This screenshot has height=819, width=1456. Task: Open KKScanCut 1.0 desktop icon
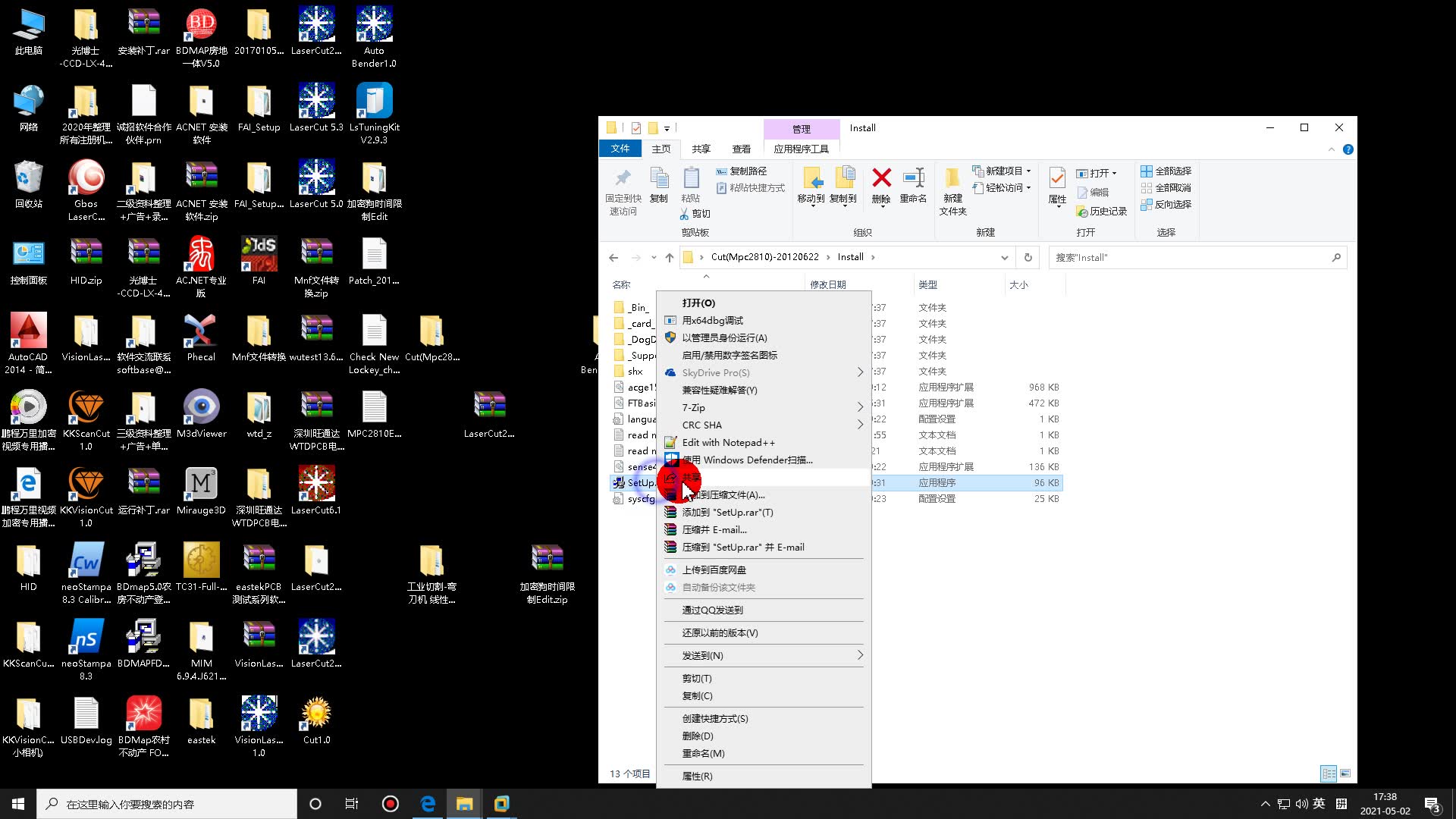86,419
